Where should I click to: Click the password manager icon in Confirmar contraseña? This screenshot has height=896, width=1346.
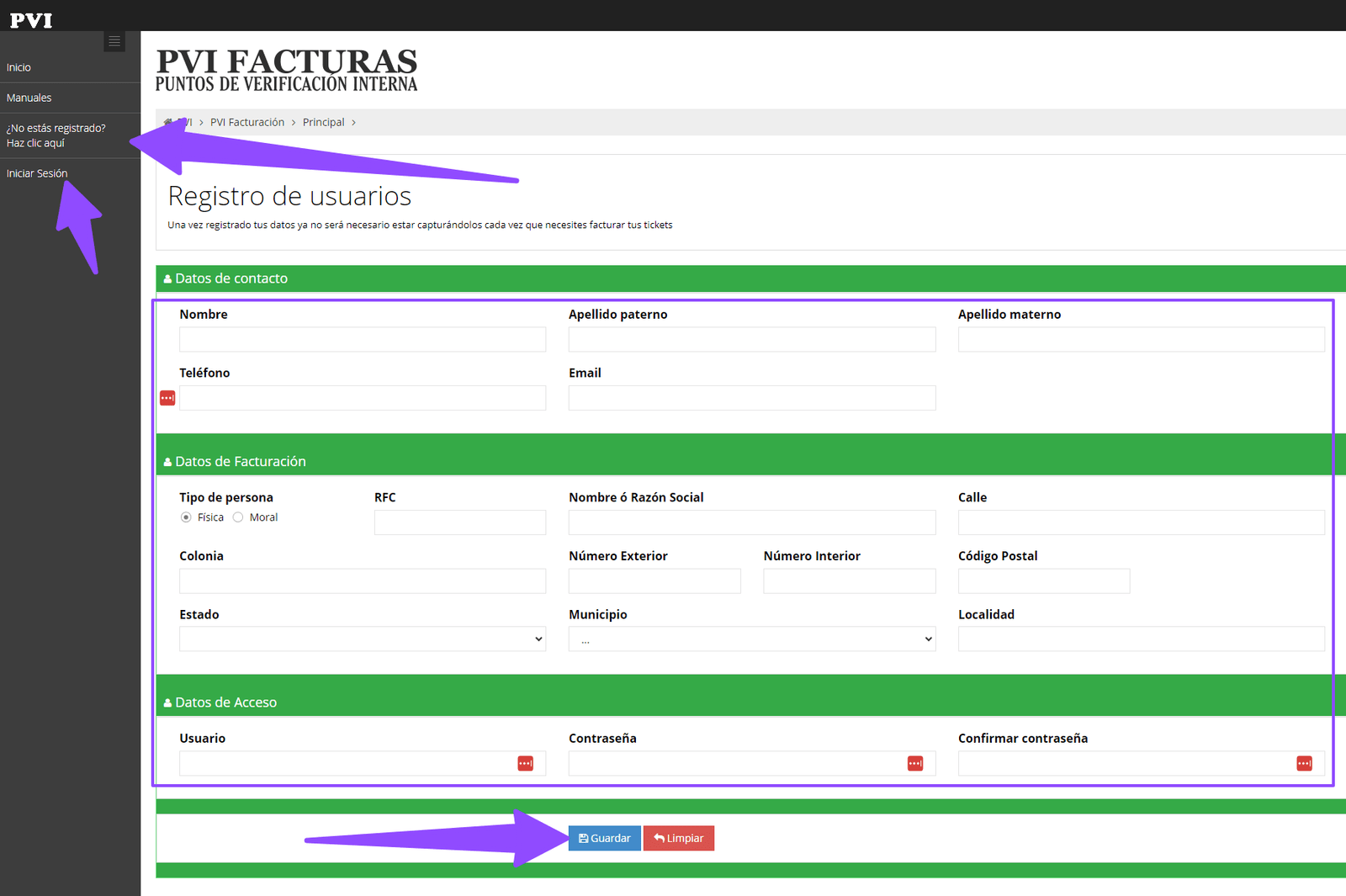(1304, 763)
